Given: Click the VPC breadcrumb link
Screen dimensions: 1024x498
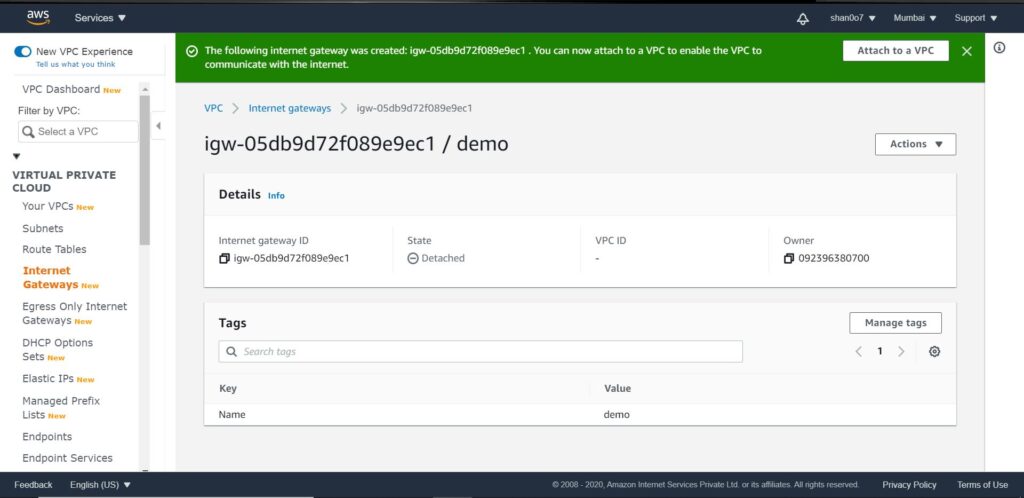Looking at the screenshot, I should point(214,108).
